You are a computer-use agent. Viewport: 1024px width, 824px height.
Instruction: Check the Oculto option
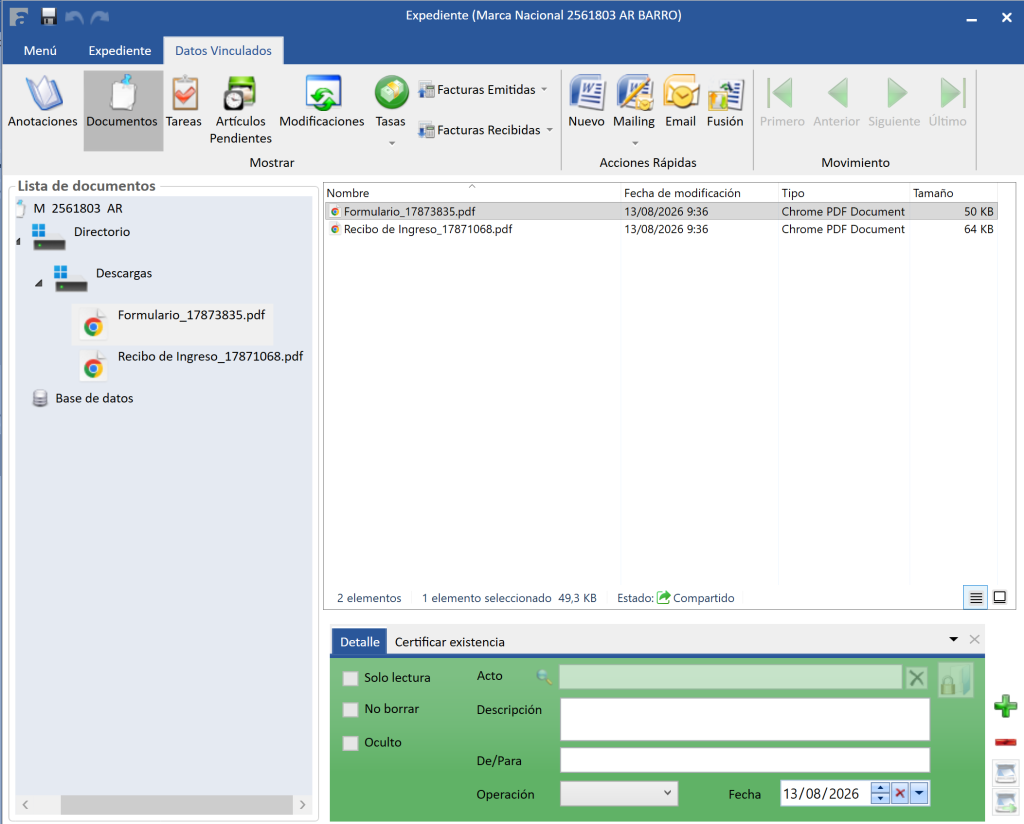click(351, 742)
